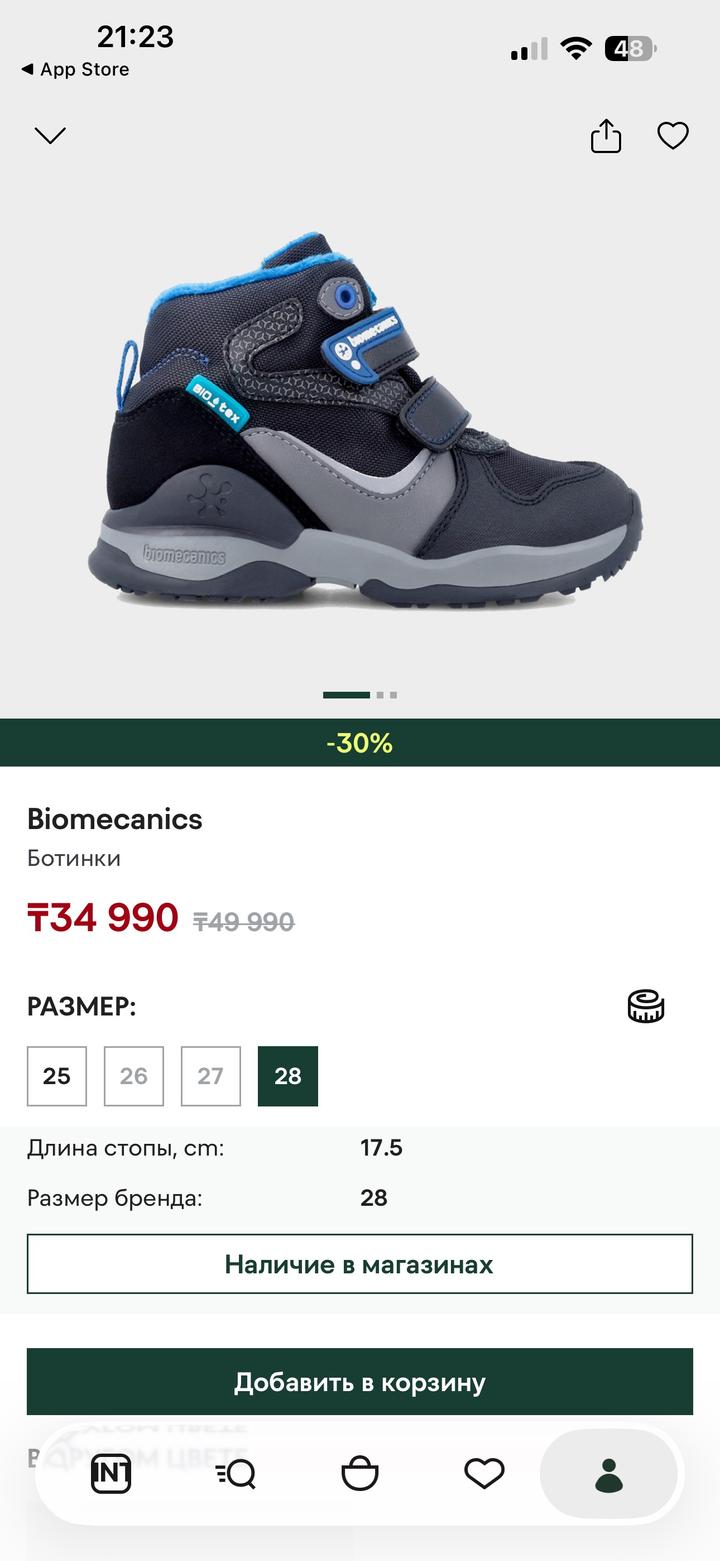Open the profile tab icon
720x1561 pixels.
609,1474
